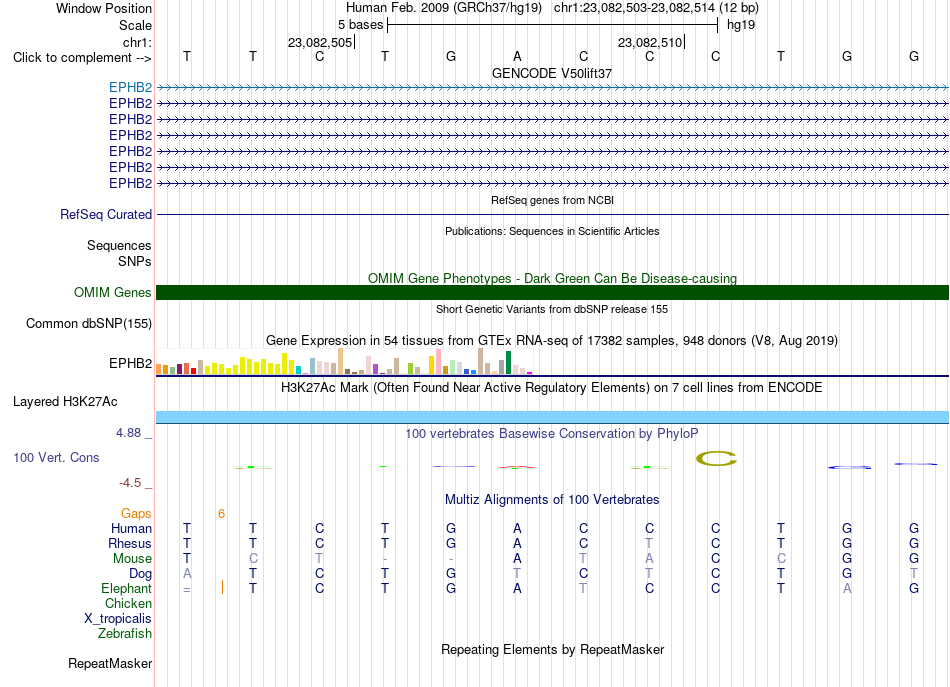Click the PhyloP maximum value 4.88
The width and height of the screenshot is (950, 687).
tap(128, 433)
